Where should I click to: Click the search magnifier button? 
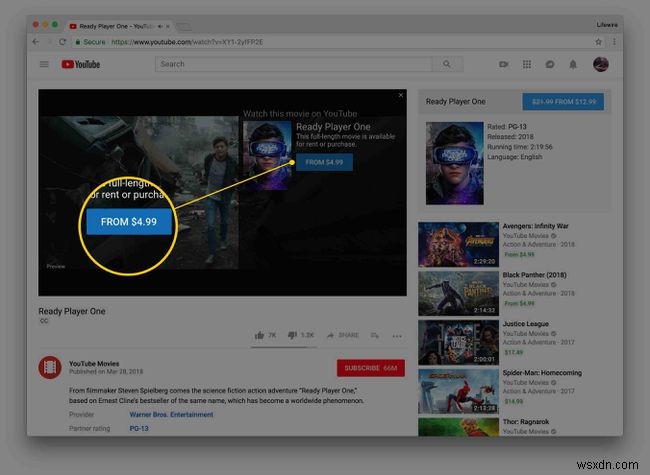tap(447, 64)
